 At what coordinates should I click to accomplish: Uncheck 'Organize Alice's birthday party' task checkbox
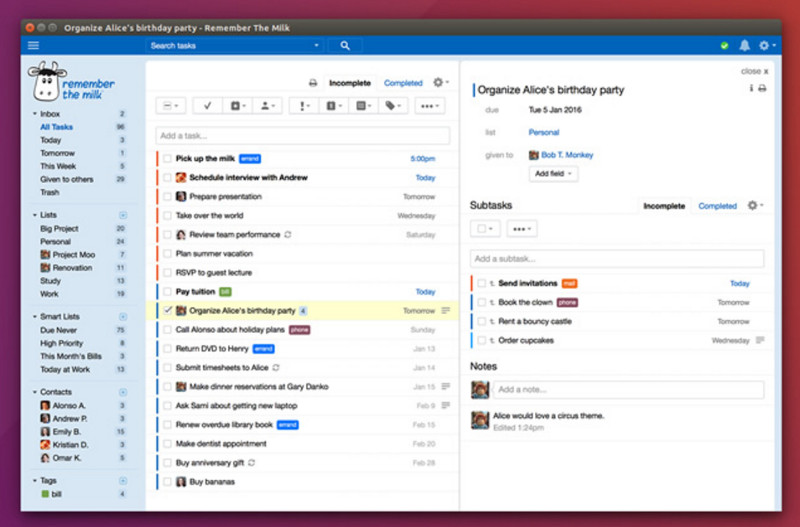pos(167,310)
